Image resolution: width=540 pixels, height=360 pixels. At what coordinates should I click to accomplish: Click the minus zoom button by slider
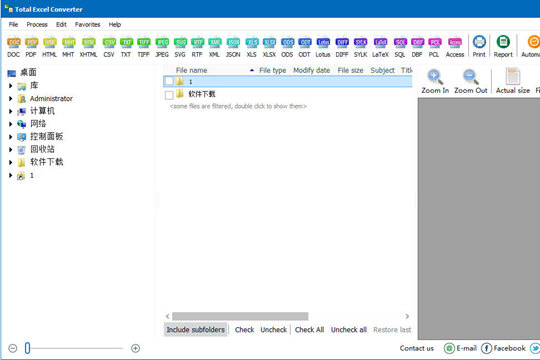13,348
